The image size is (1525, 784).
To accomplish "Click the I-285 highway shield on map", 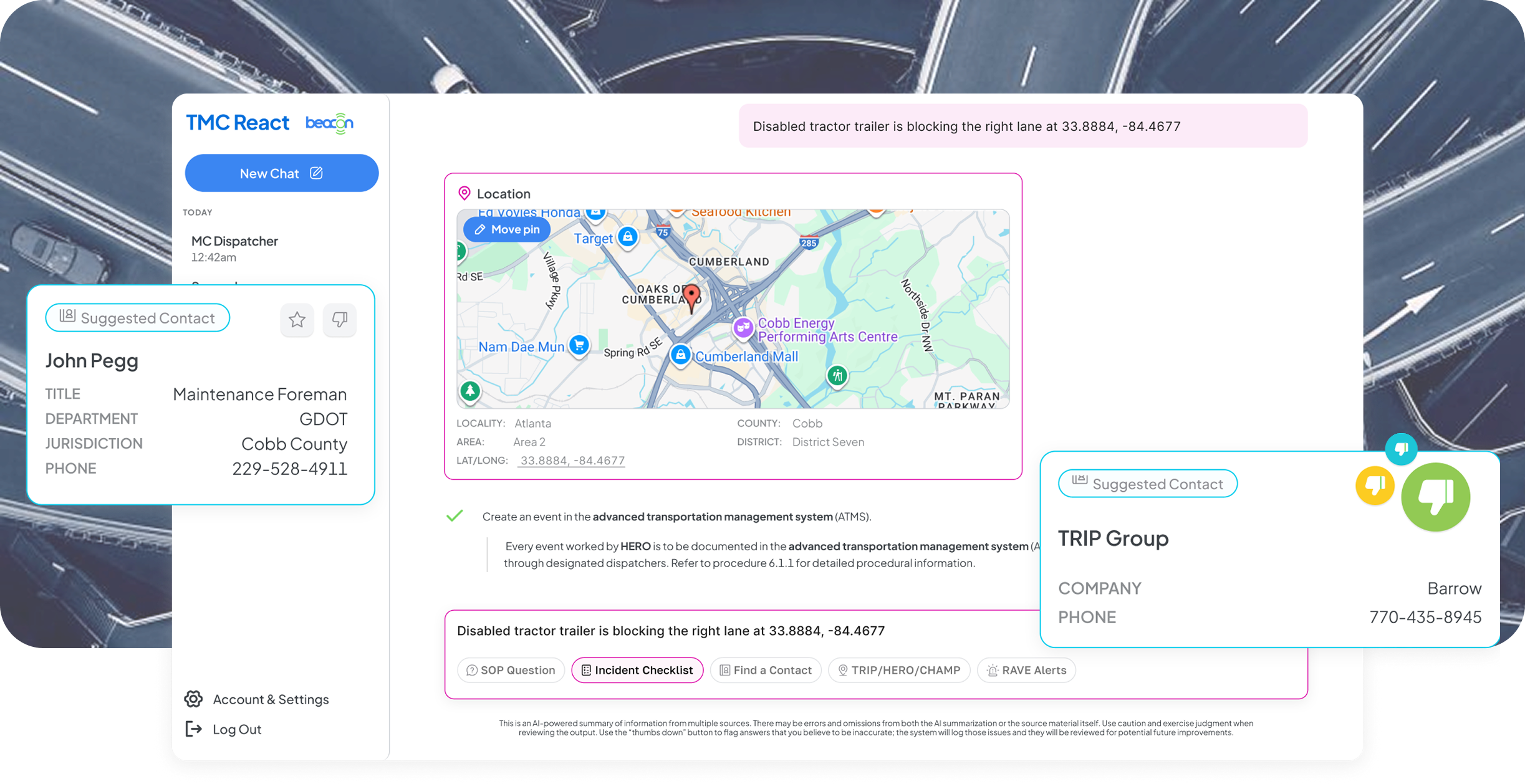I will pyautogui.click(x=809, y=243).
